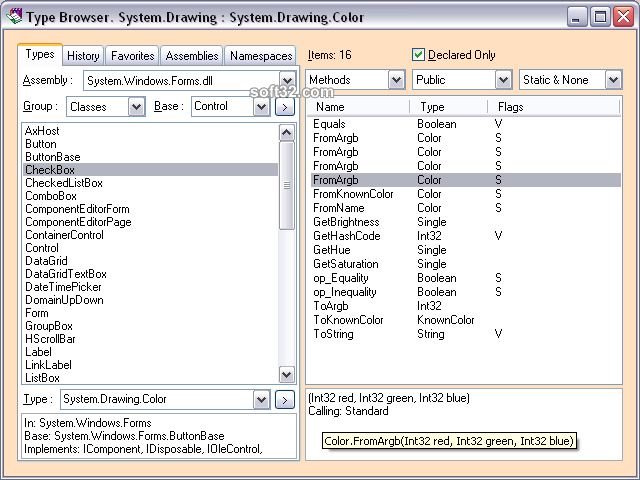Click the class list scroll down arrow

point(287,374)
